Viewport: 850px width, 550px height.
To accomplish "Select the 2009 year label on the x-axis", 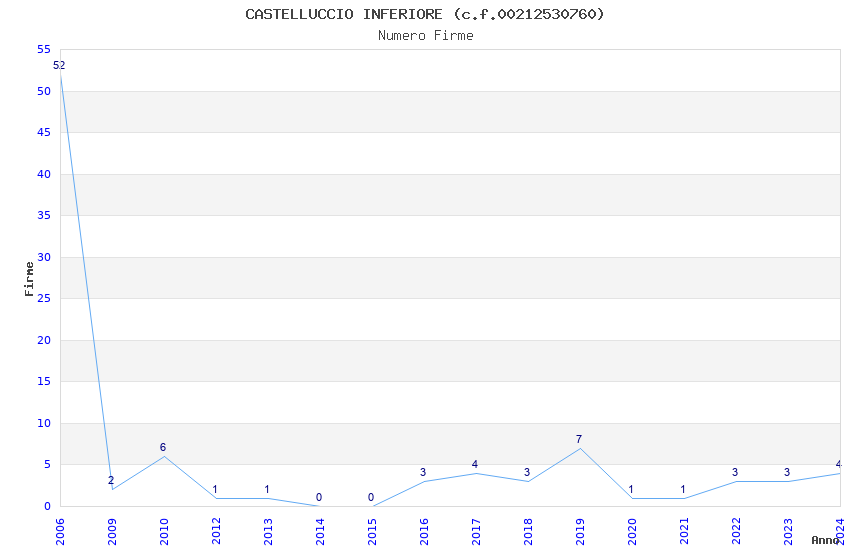I will click(x=112, y=530).
